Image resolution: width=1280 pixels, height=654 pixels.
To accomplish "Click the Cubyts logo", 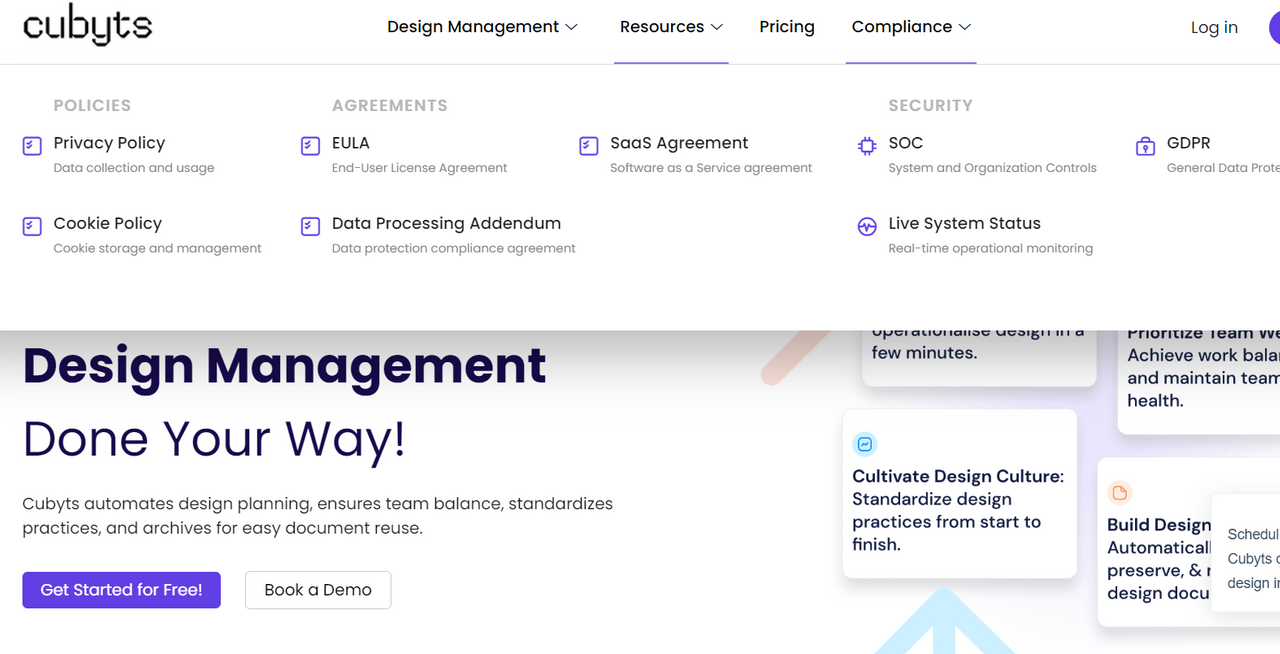I will tap(87, 27).
